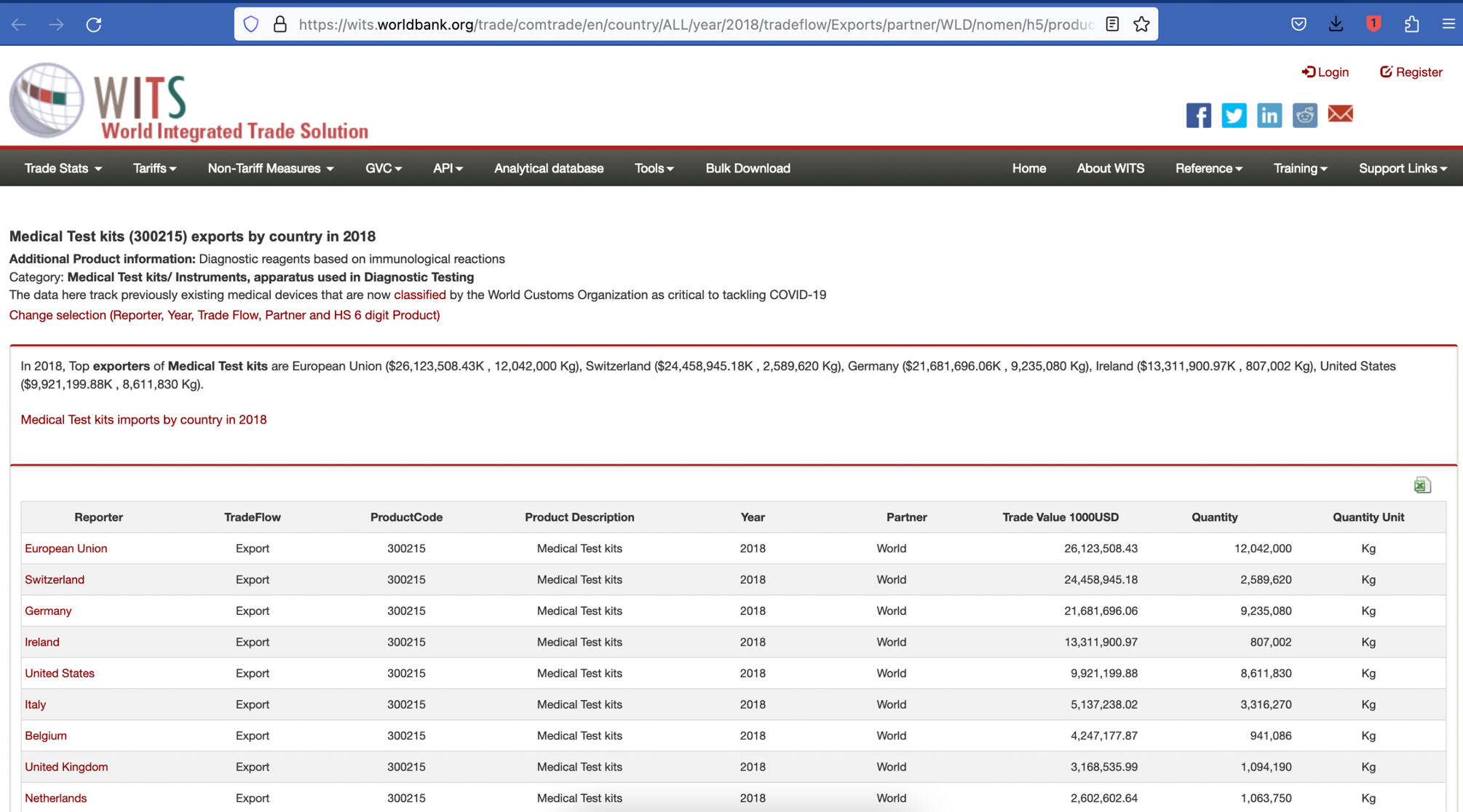Open browser downloads panel
1463x812 pixels.
click(x=1336, y=25)
